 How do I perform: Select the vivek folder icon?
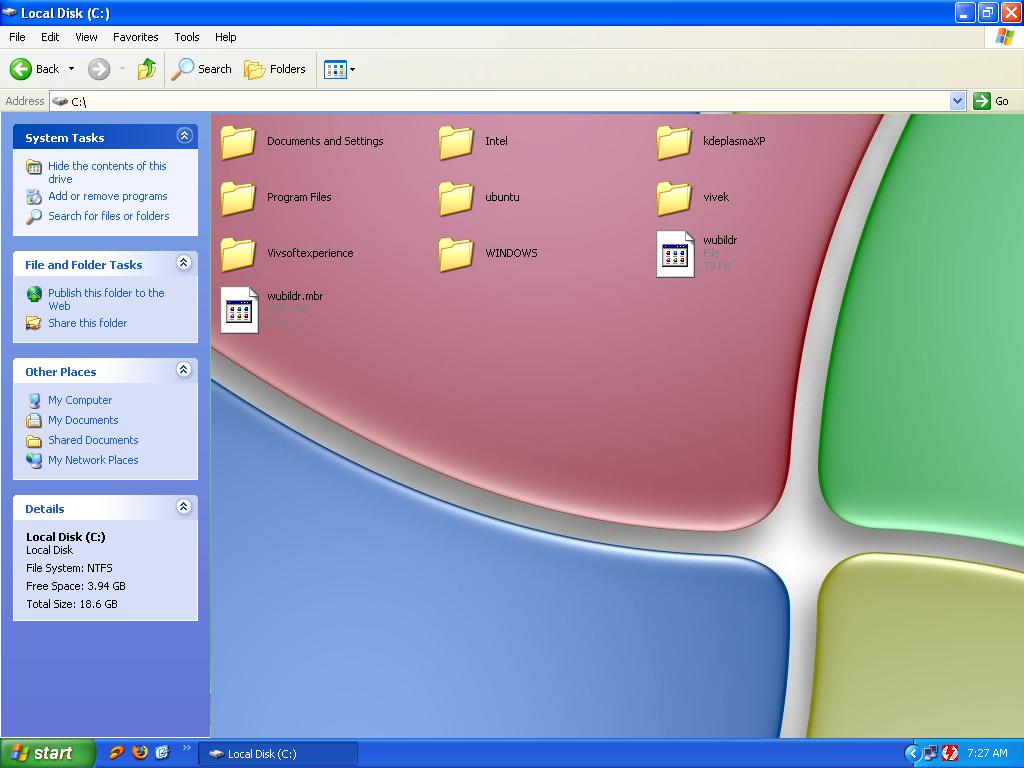(x=674, y=198)
